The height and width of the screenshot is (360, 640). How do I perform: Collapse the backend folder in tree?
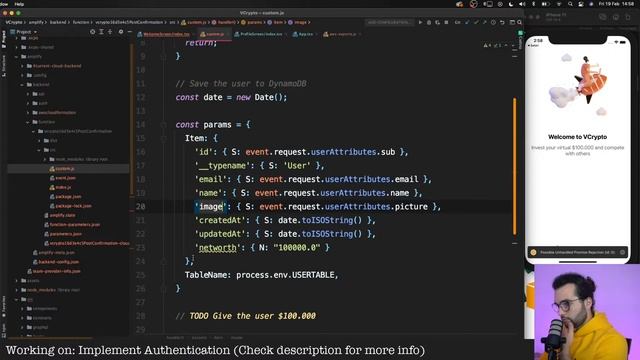click(22, 85)
